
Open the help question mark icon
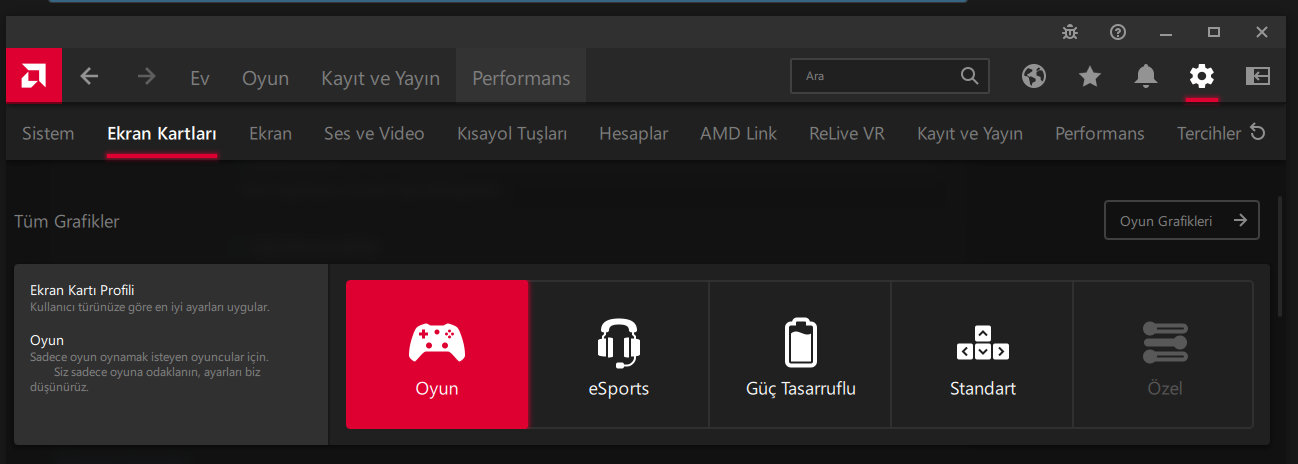click(1118, 32)
